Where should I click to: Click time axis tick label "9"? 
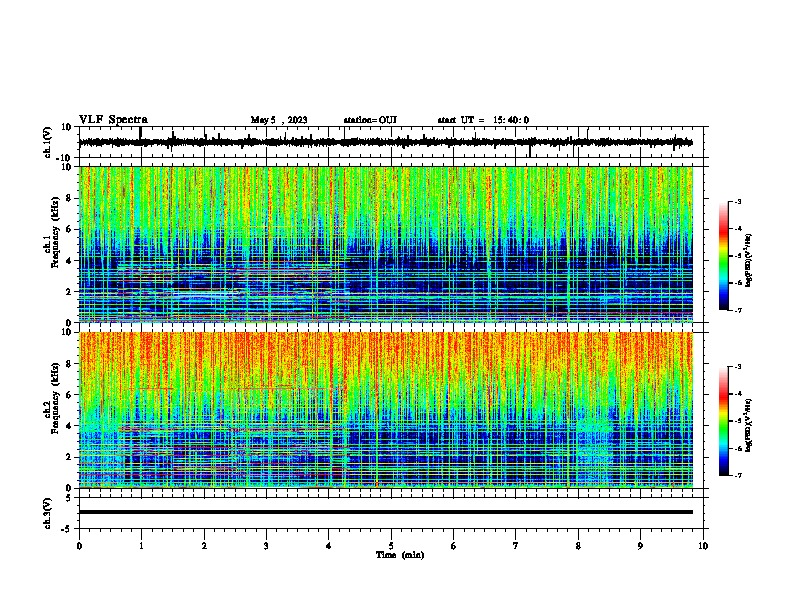[640, 546]
